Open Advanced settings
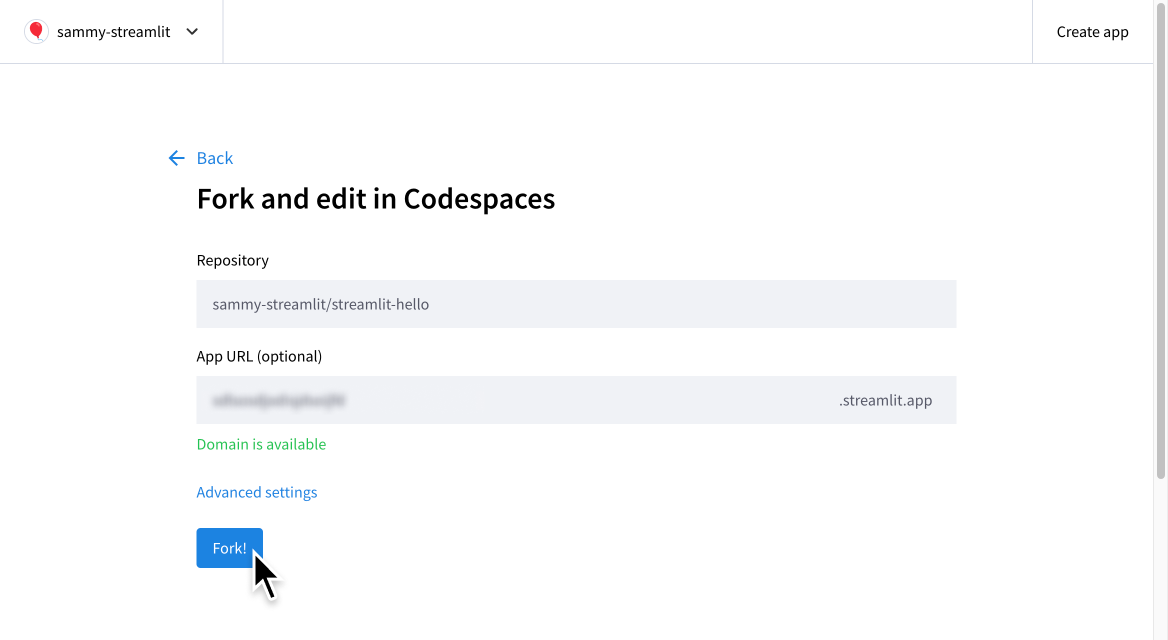This screenshot has width=1168, height=640. click(x=257, y=492)
